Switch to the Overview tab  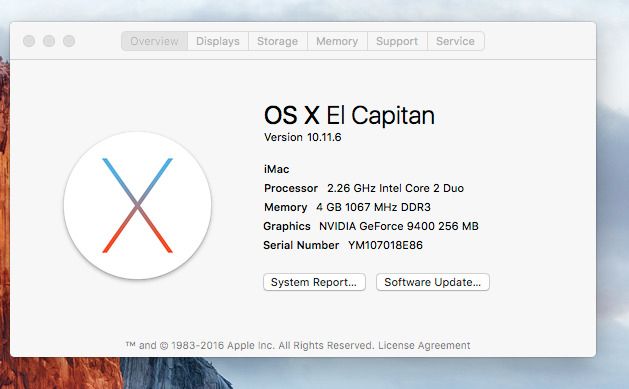[x=154, y=41]
